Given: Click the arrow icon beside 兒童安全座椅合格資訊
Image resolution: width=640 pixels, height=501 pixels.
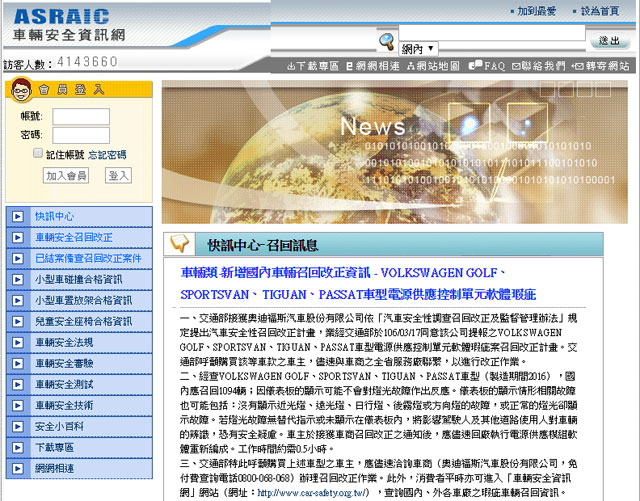Looking at the screenshot, I should [x=18, y=321].
